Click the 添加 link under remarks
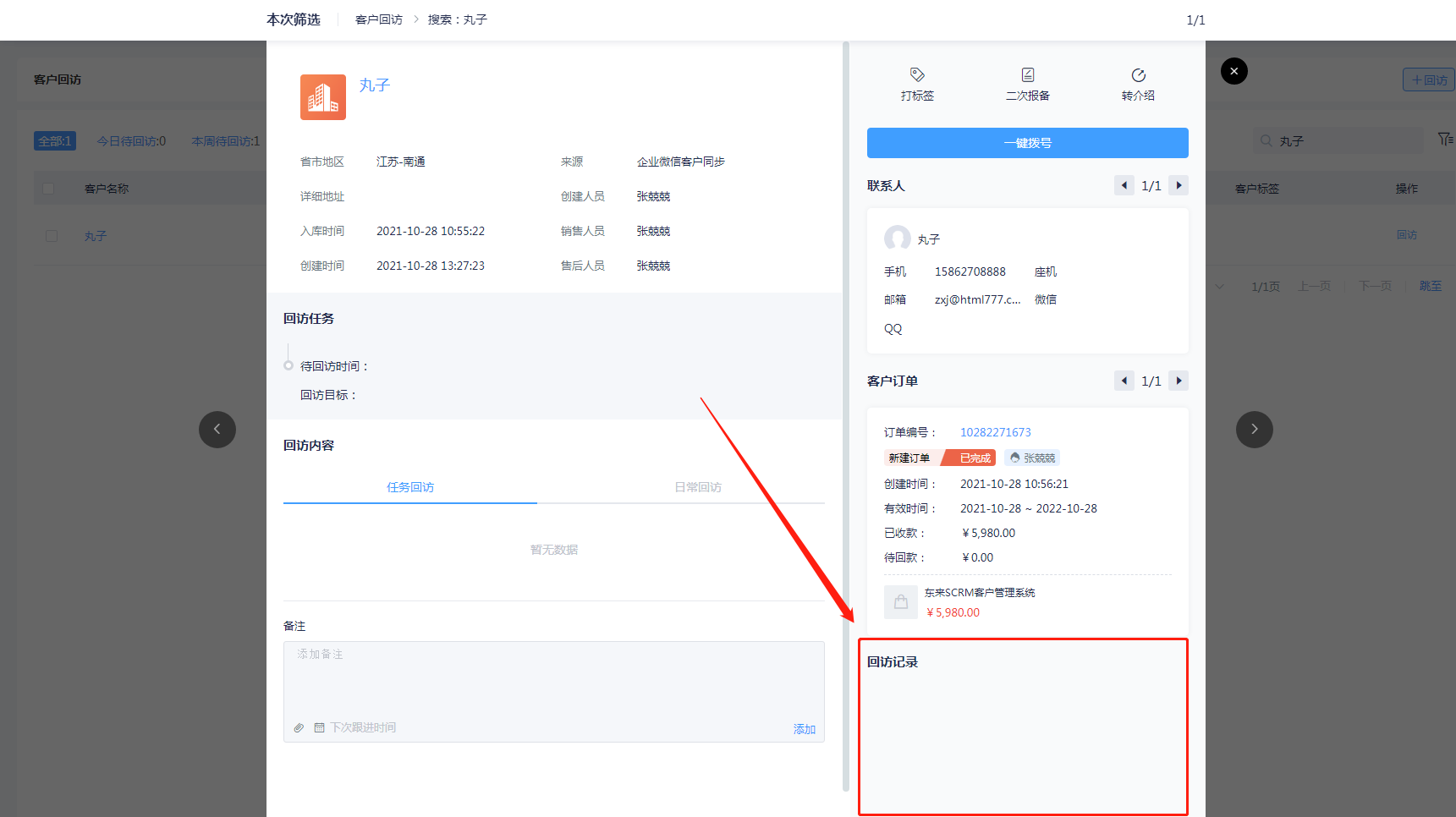 pos(805,729)
